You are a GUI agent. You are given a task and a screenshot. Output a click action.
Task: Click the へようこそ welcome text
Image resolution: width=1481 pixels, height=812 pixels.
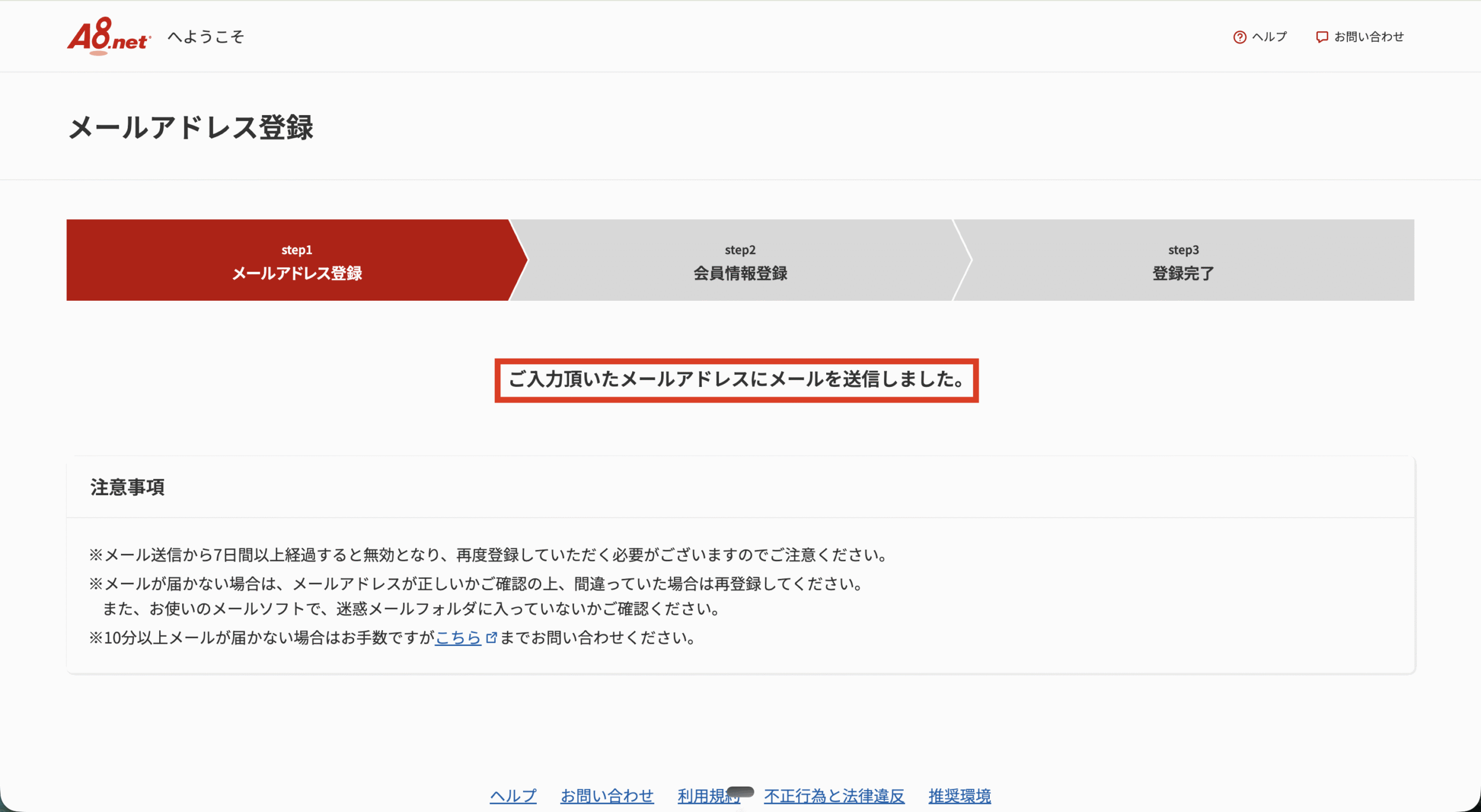(x=206, y=37)
